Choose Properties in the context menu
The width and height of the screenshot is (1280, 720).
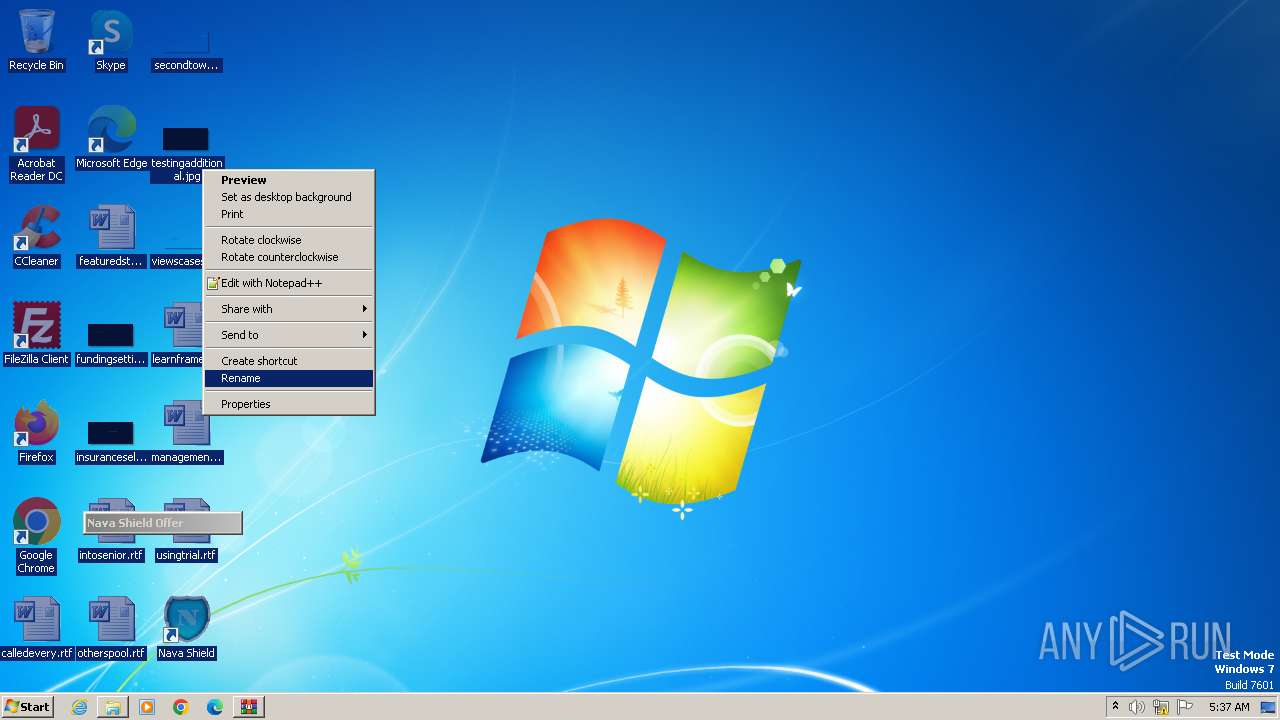click(x=289, y=404)
